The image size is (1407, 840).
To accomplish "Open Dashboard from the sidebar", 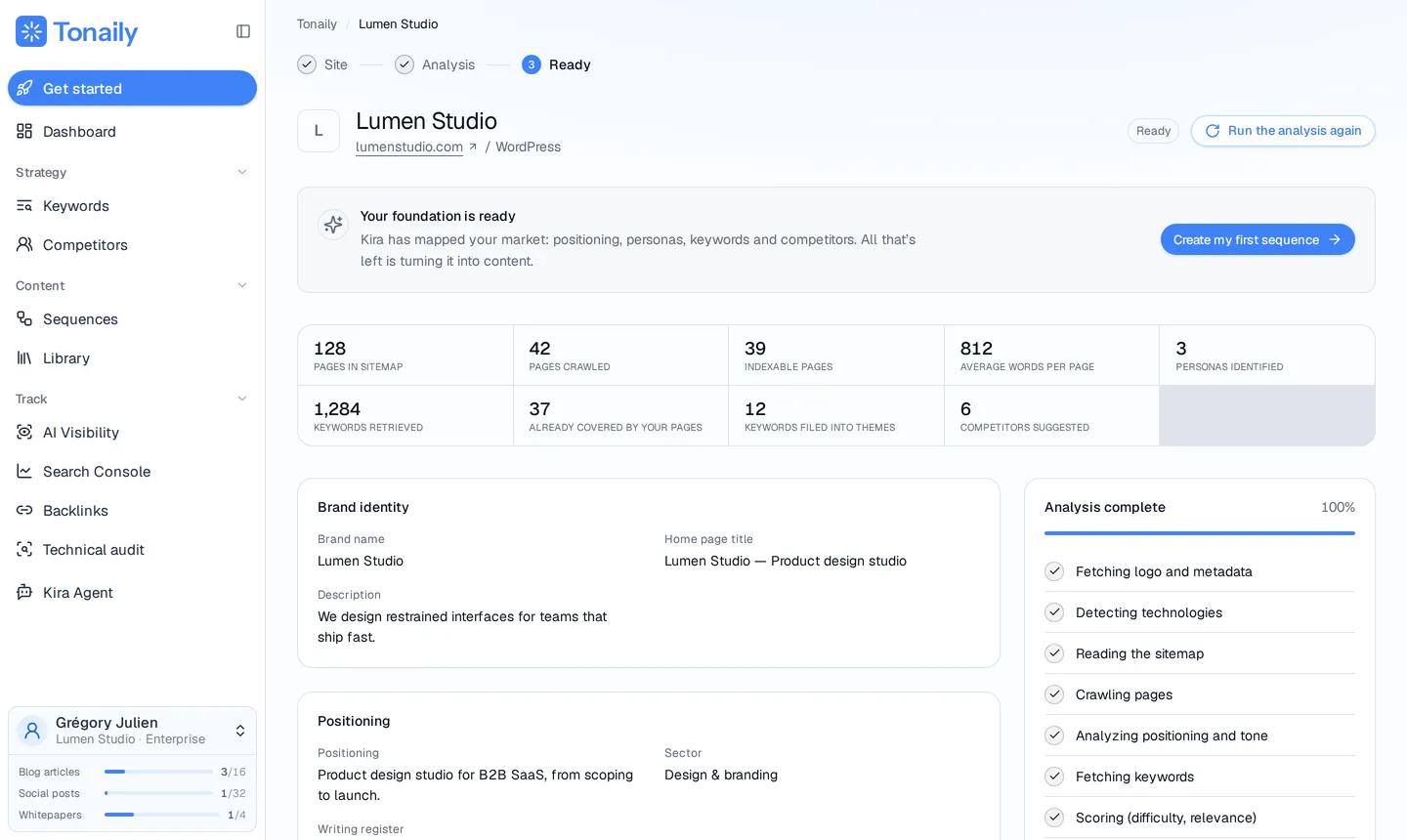I will click(132, 132).
